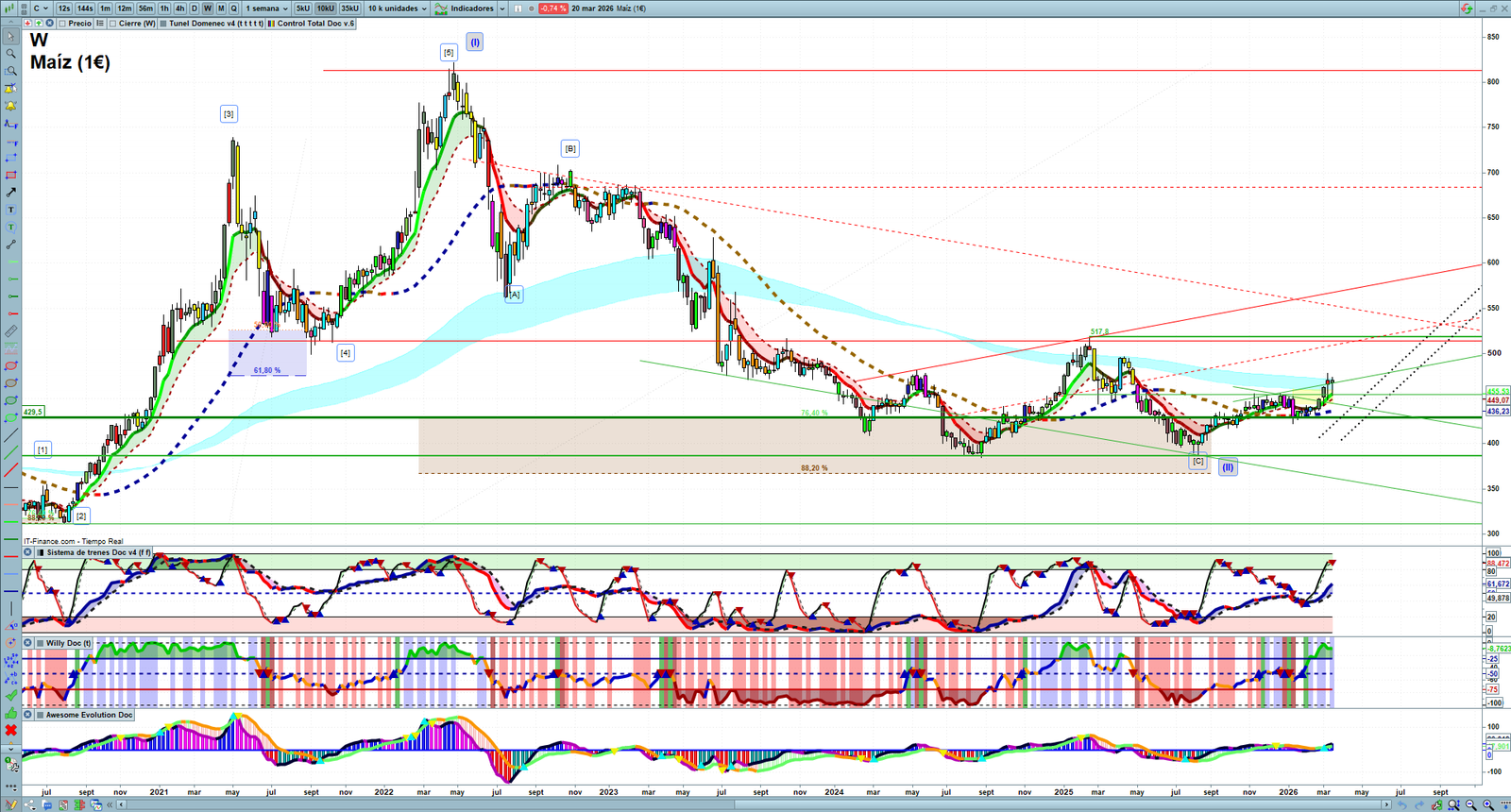Select the magnifier zoom tool
The image size is (1511, 812).
[10, 54]
